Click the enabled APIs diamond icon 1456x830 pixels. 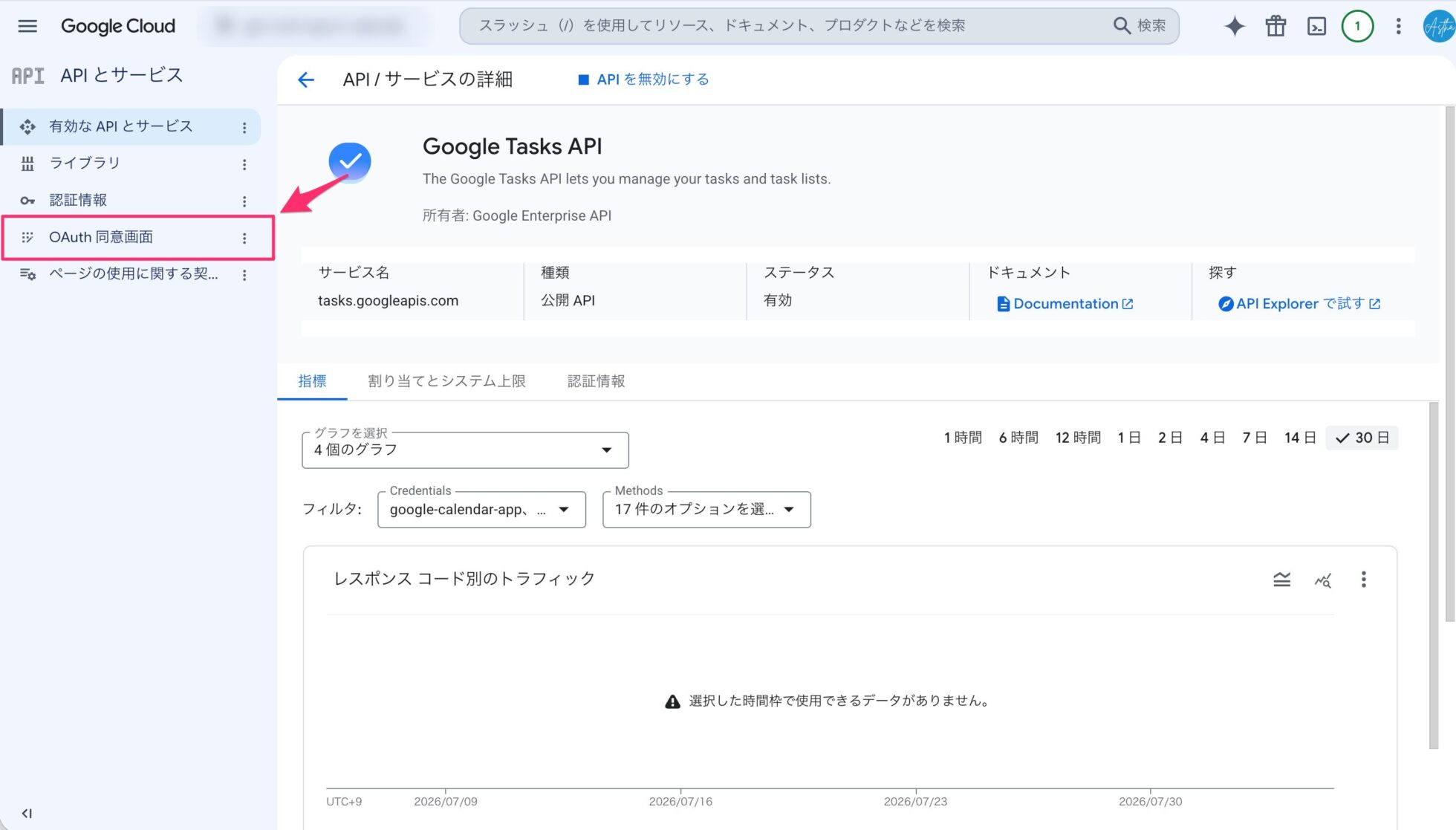[x=27, y=127]
